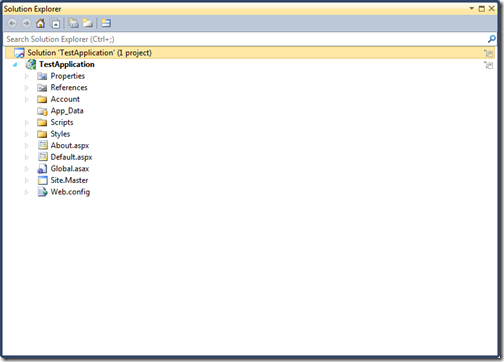This screenshot has width=504, height=362.
Task: Click the Properties folder icon
Action: click(42, 76)
